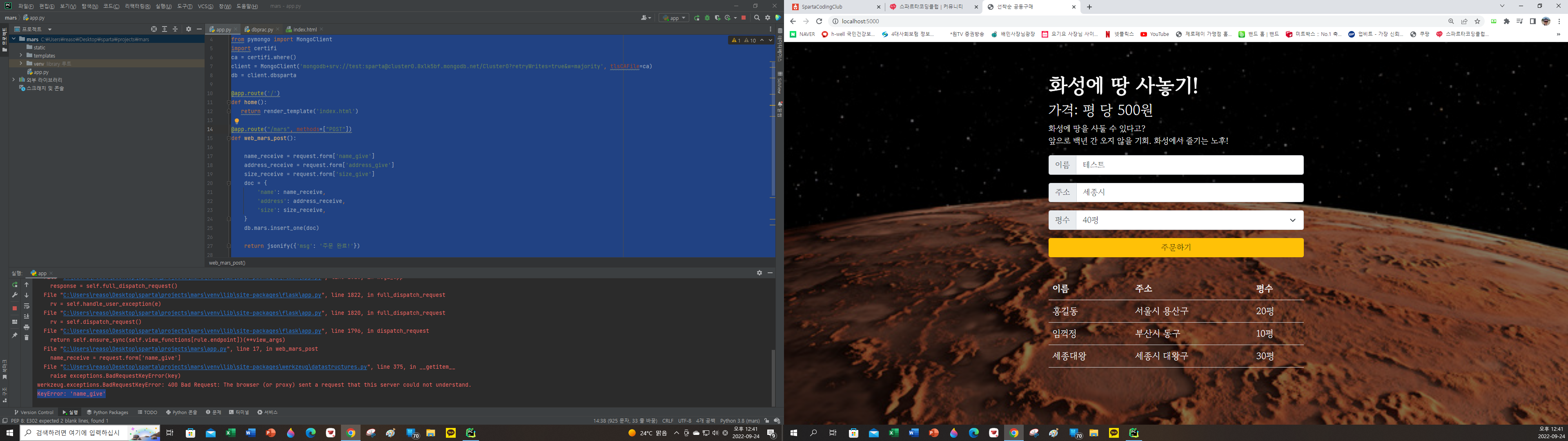Run app with coverage icon
Screen dimensions: 1568x441
[x=718, y=18]
